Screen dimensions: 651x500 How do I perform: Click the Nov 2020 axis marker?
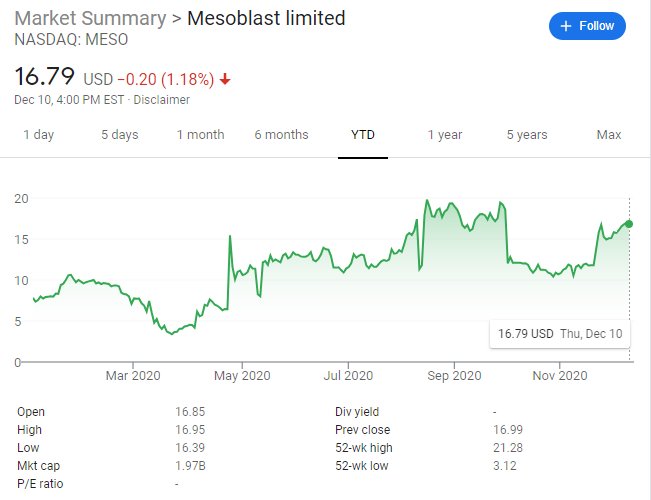point(560,376)
